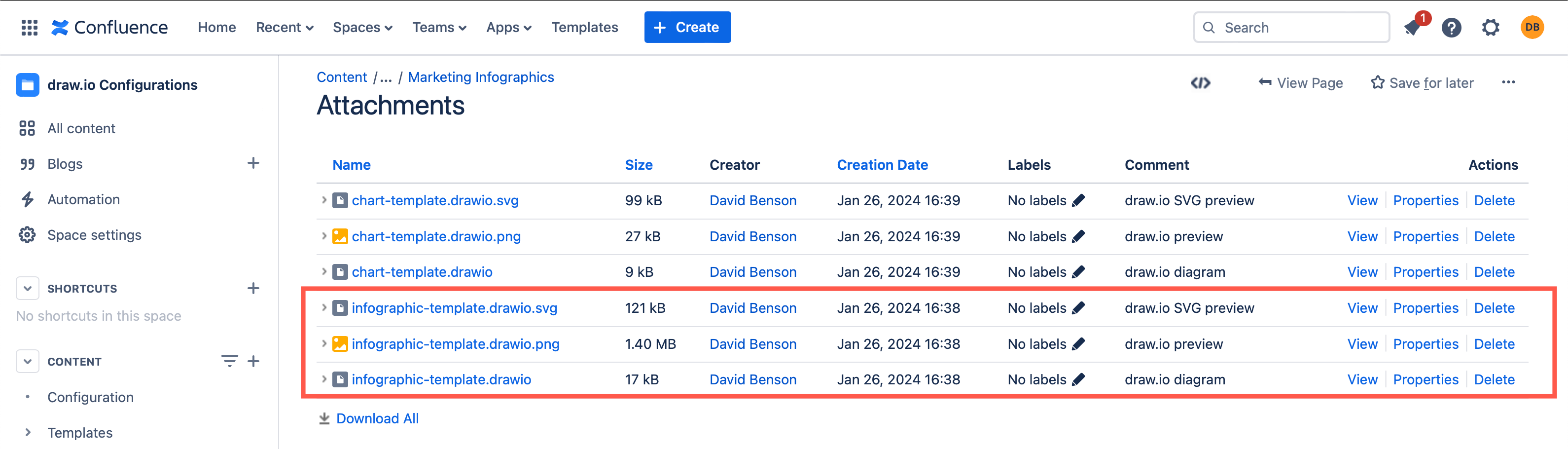This screenshot has width=1568, height=449.
Task: Select the Automation lightning icon
Action: [27, 199]
